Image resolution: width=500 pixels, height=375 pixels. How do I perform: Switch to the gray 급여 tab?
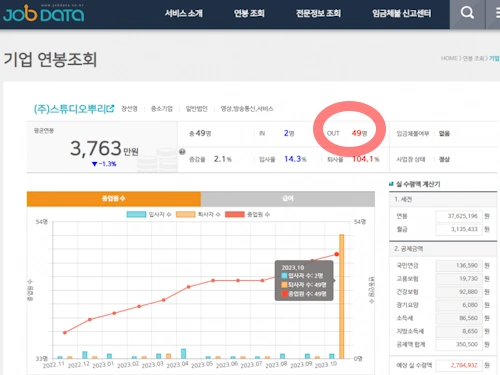(x=288, y=199)
